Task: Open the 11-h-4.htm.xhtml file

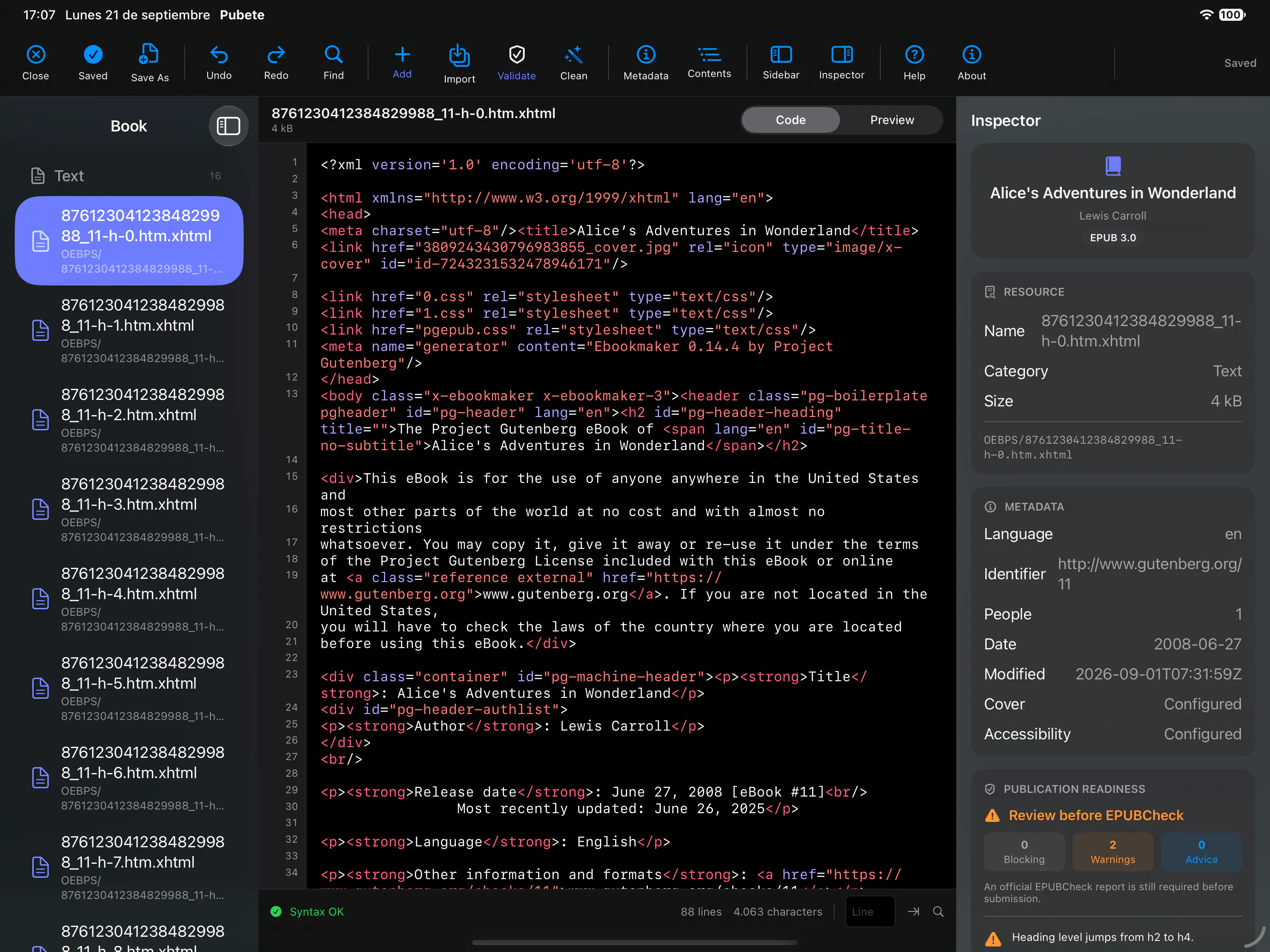Action: coord(129,599)
